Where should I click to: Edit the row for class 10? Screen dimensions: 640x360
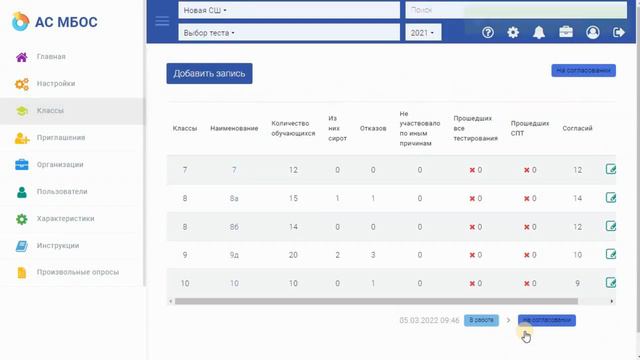pos(611,282)
